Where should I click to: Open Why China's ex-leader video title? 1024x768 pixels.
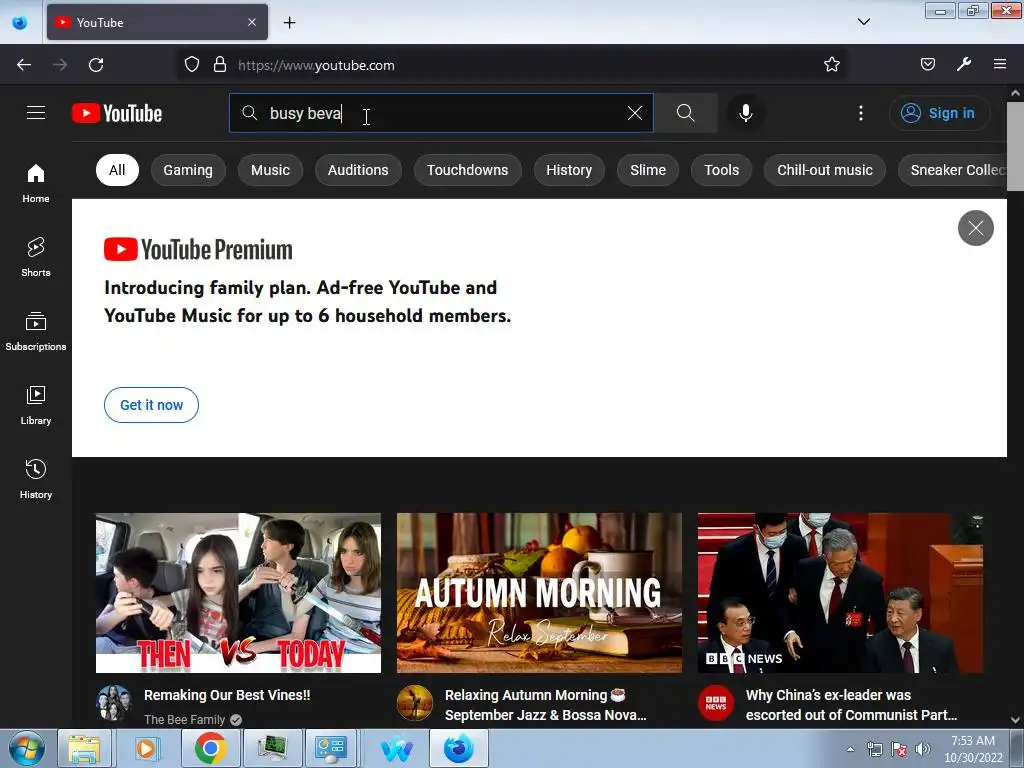(852, 705)
